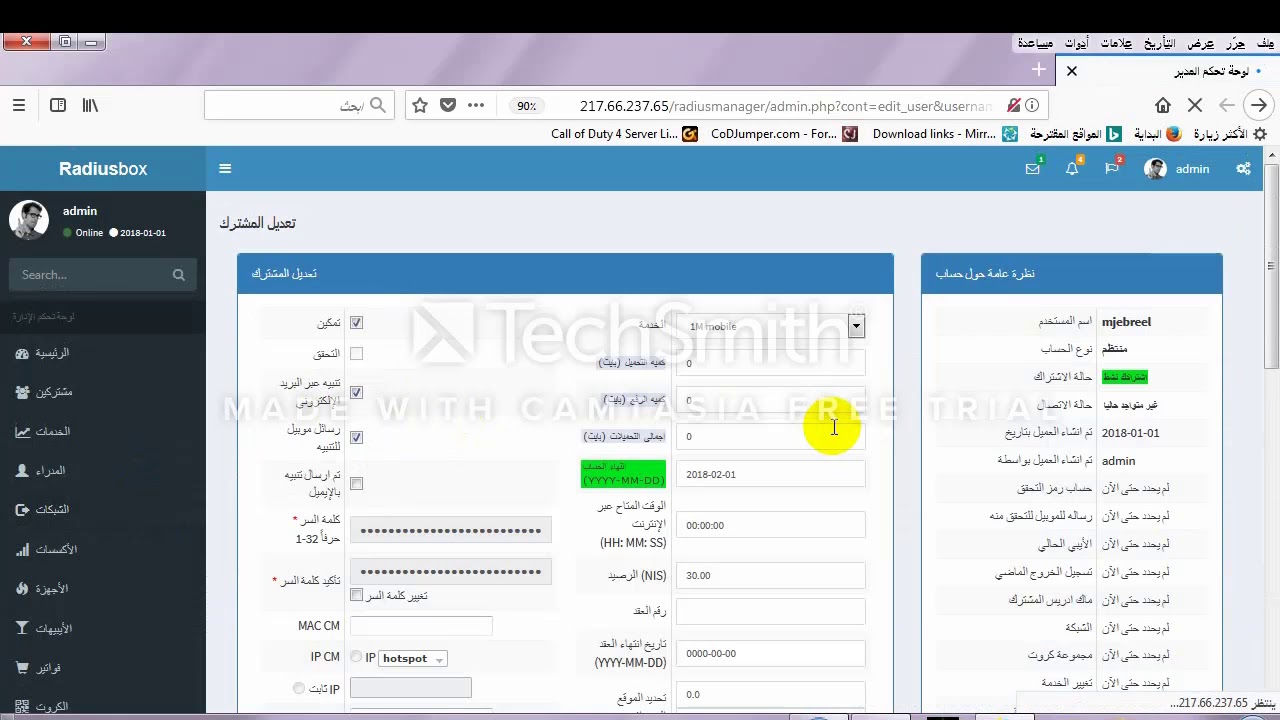Click the رقم العقد contract number field
This screenshot has height=720, width=1280.
pyautogui.click(x=770, y=611)
